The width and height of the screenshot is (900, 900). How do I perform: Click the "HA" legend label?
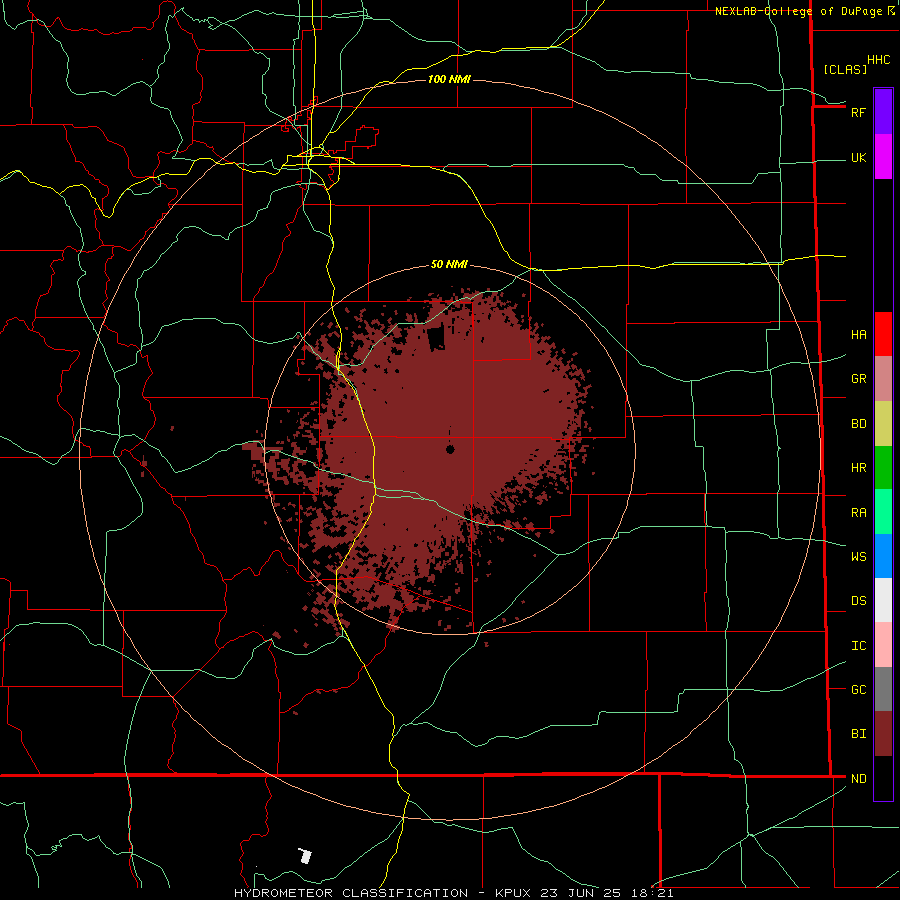[x=858, y=334]
